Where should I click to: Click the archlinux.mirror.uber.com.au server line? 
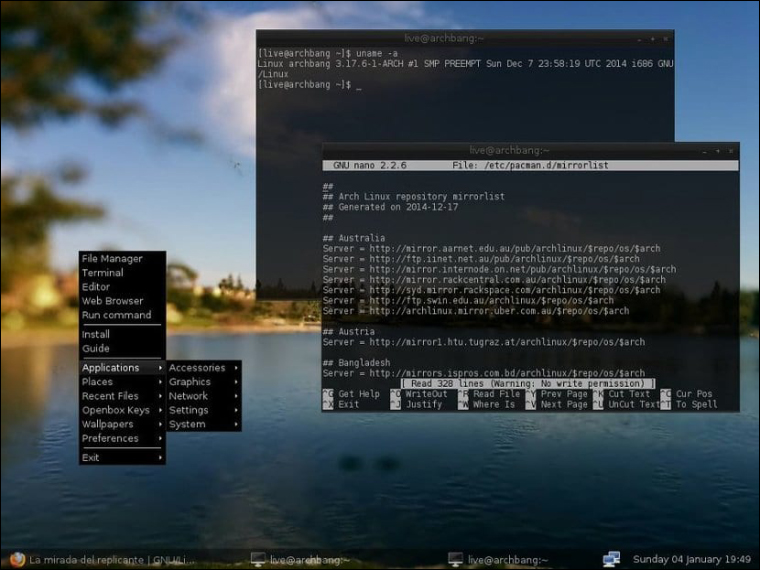click(x=476, y=311)
